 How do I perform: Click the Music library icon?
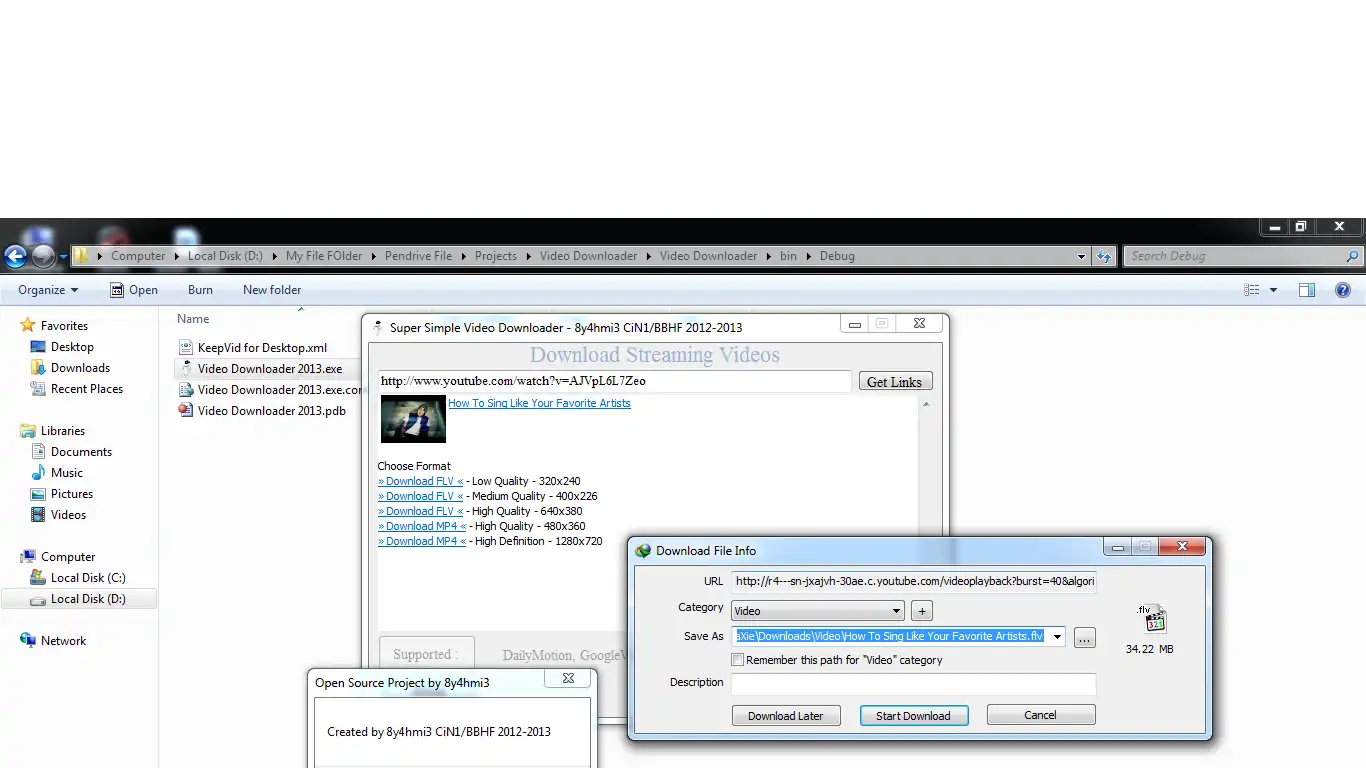tap(38, 472)
